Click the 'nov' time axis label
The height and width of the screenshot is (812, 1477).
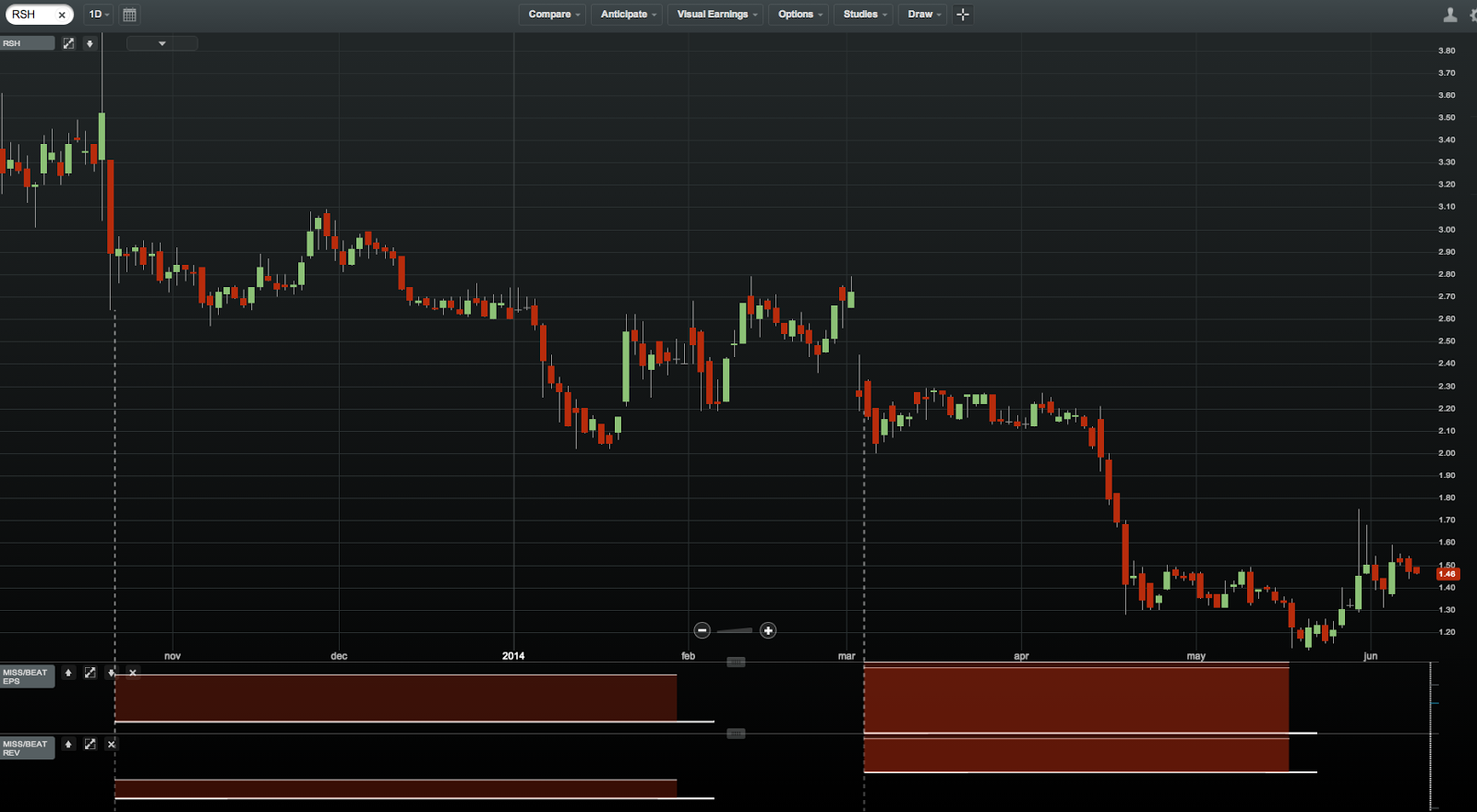[173, 656]
